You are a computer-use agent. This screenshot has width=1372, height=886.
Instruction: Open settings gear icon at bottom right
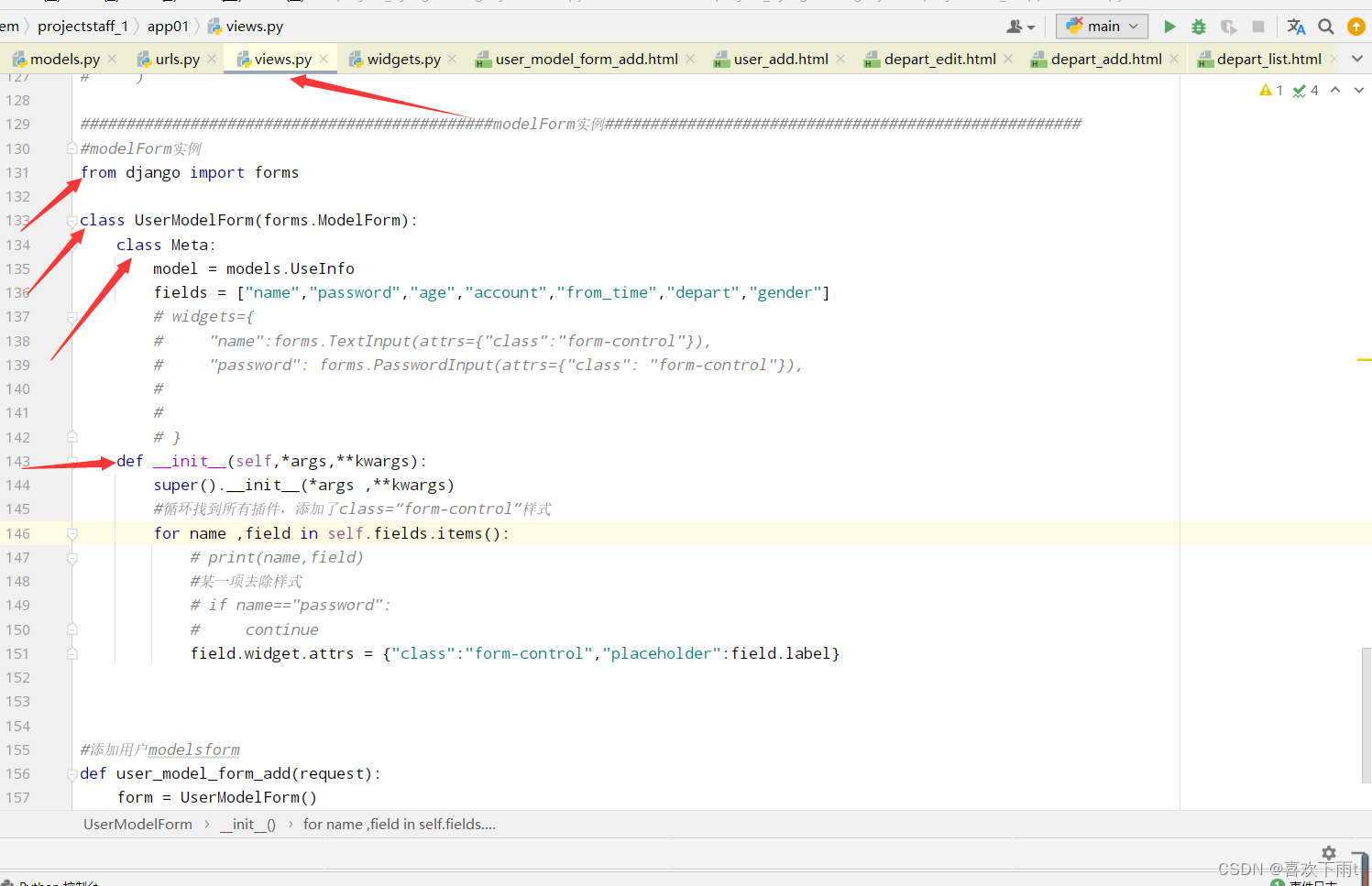click(x=1329, y=852)
